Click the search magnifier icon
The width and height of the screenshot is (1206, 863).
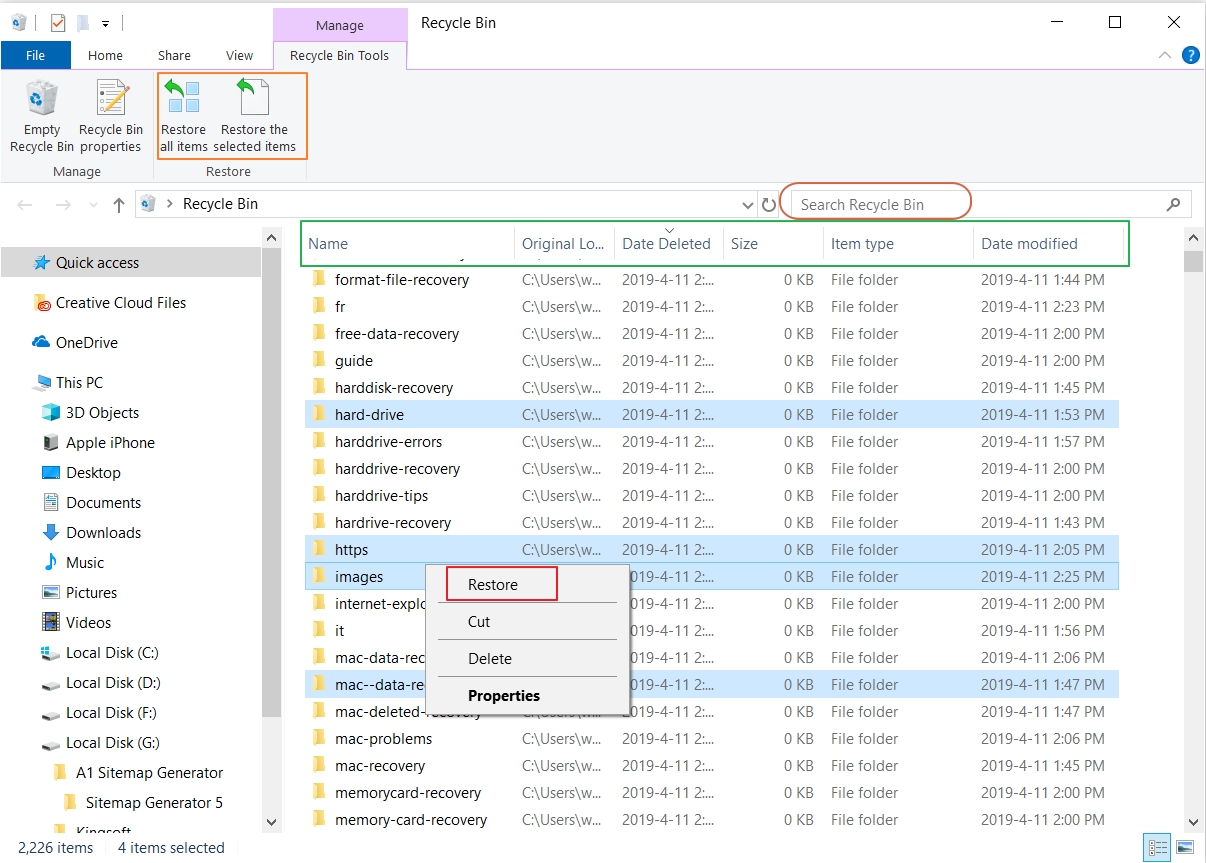pos(1174,205)
